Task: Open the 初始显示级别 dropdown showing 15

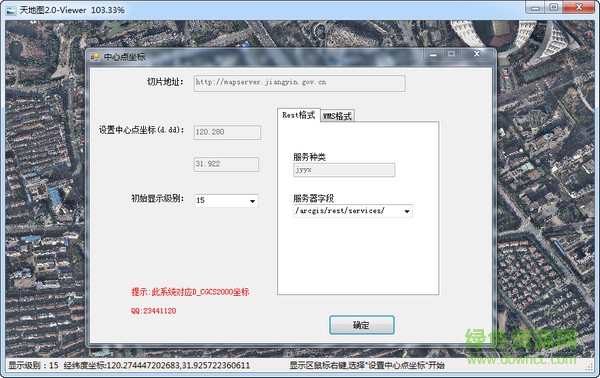Action: [x=226, y=200]
